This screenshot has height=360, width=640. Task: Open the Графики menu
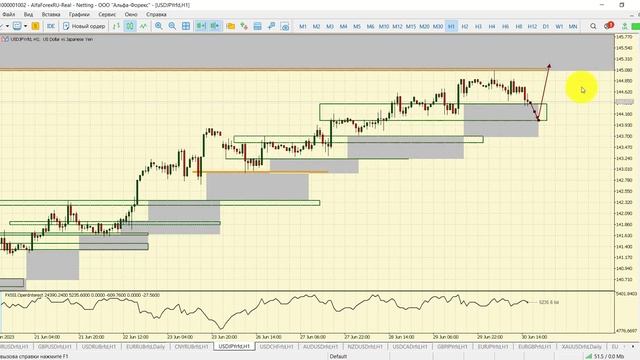pos(79,14)
